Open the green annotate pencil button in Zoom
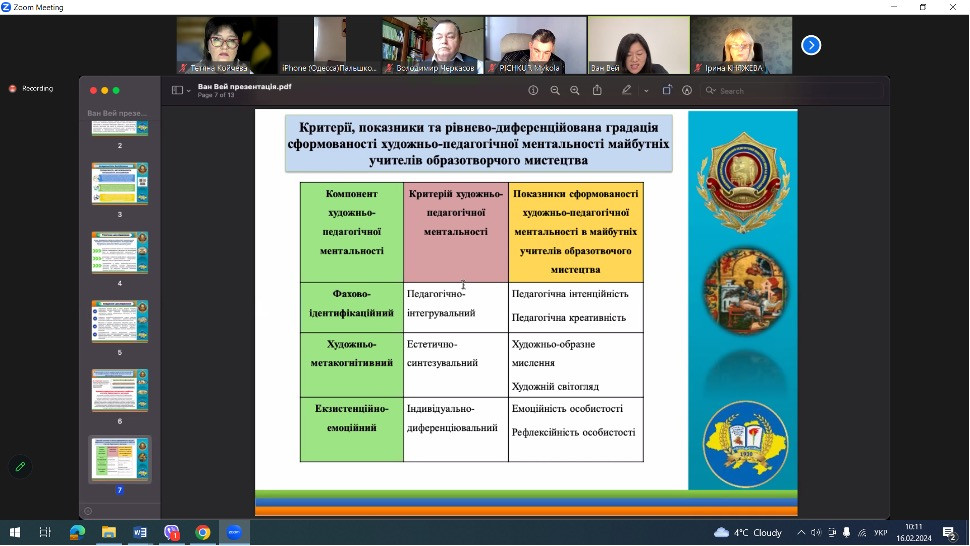 pyautogui.click(x=20, y=466)
